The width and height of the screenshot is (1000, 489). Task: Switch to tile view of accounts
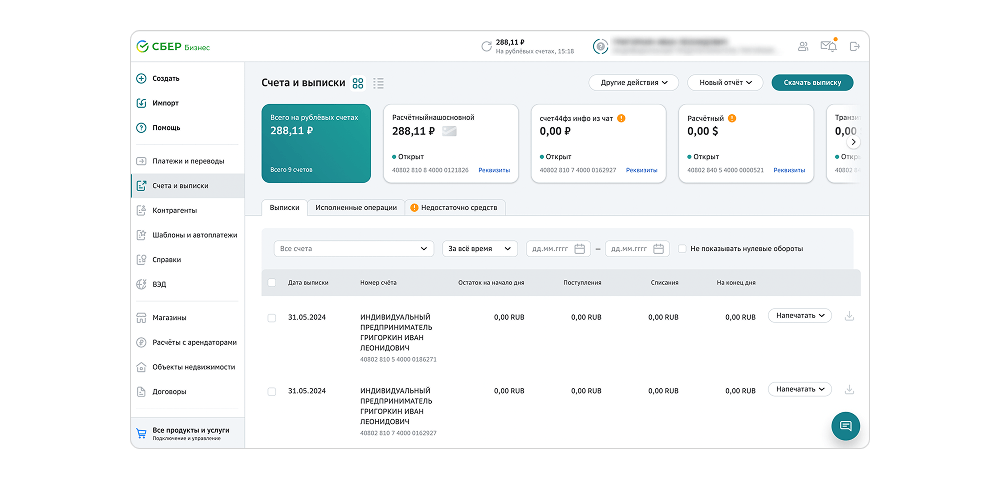(x=358, y=83)
